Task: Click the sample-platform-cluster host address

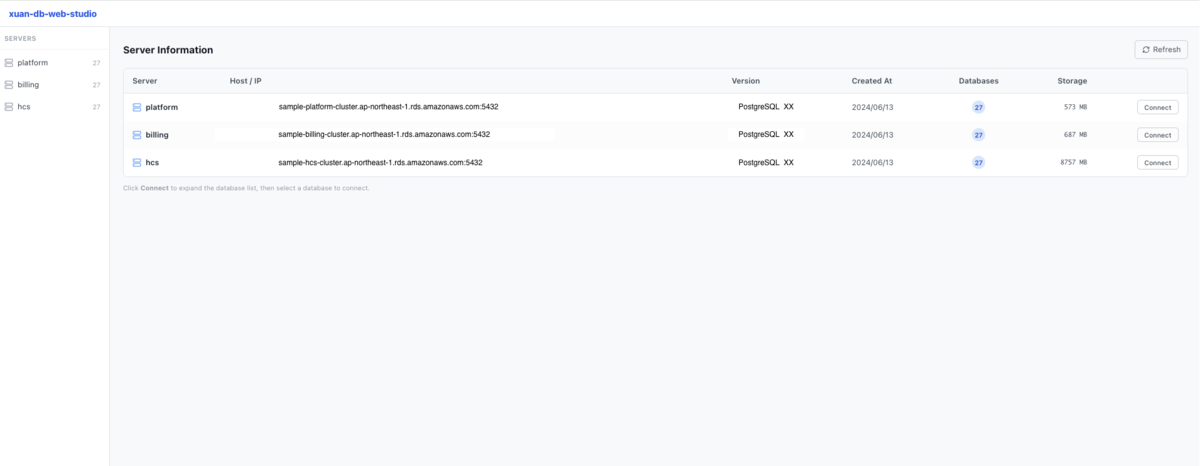Action: [388, 107]
